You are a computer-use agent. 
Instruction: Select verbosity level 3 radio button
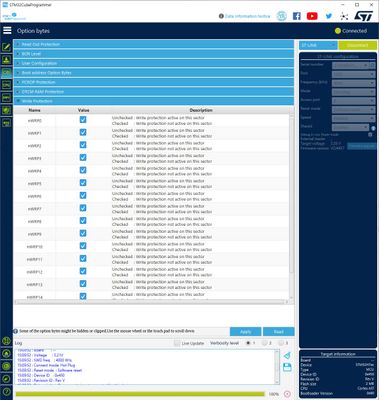(281, 343)
